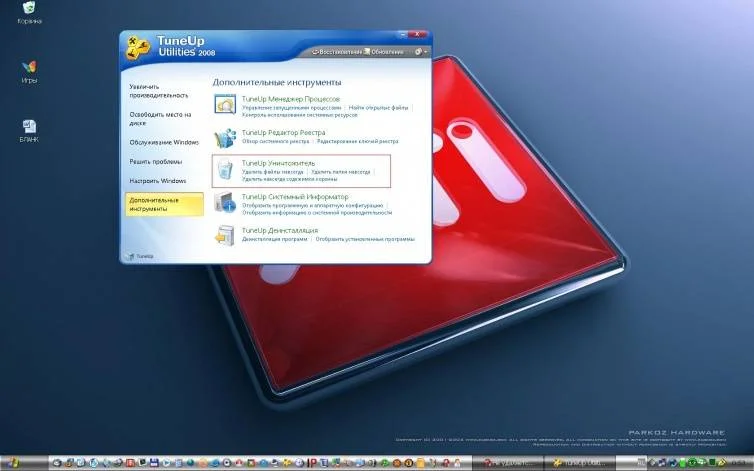Open the Игры desktop icon
The image size is (754, 471).
(29, 67)
